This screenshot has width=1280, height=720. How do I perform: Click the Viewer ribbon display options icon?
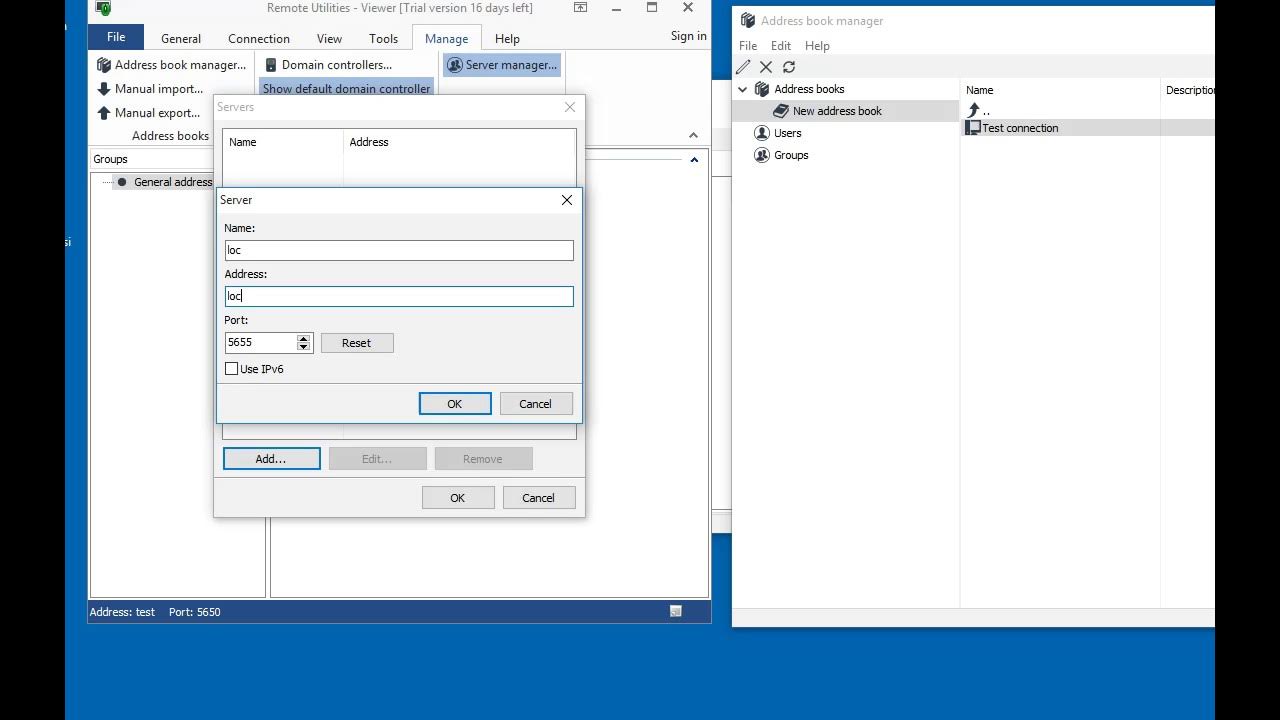[x=580, y=8]
